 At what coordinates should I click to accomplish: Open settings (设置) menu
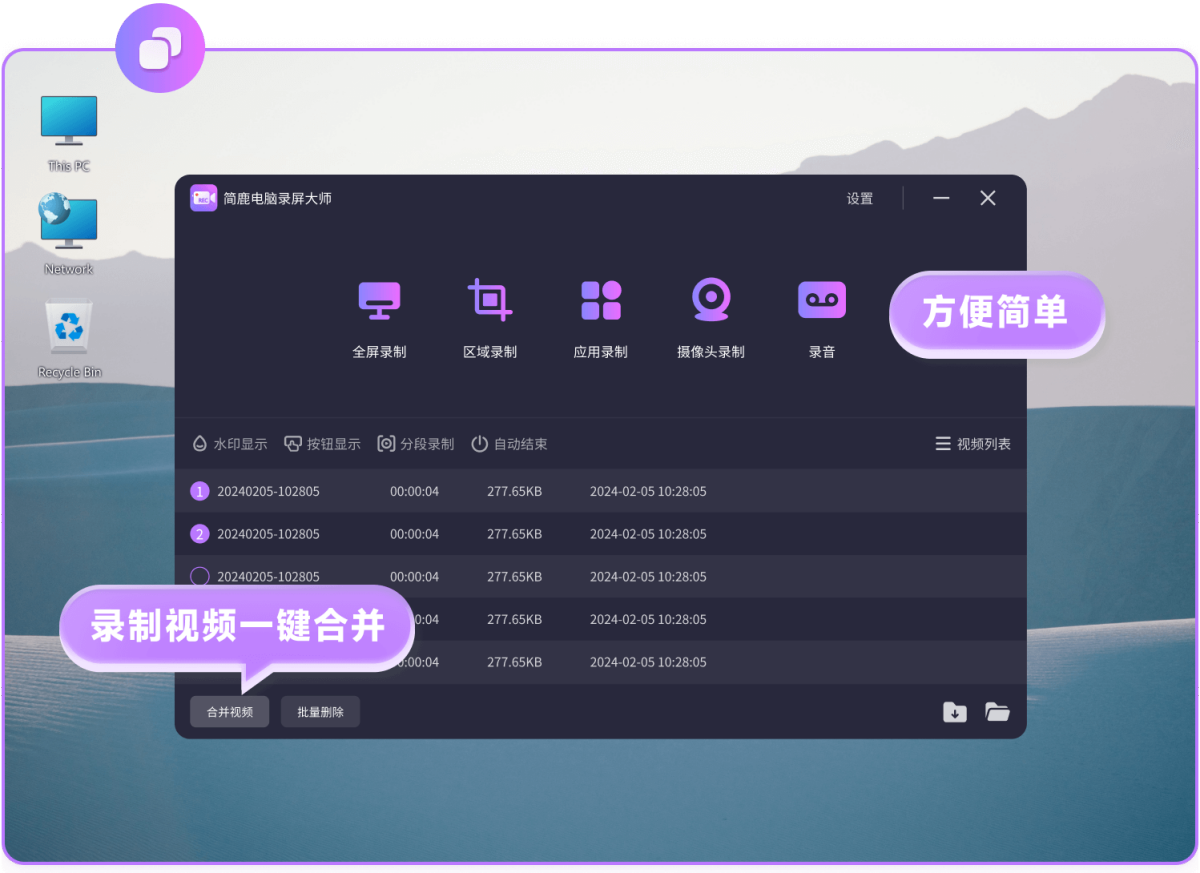[860, 199]
